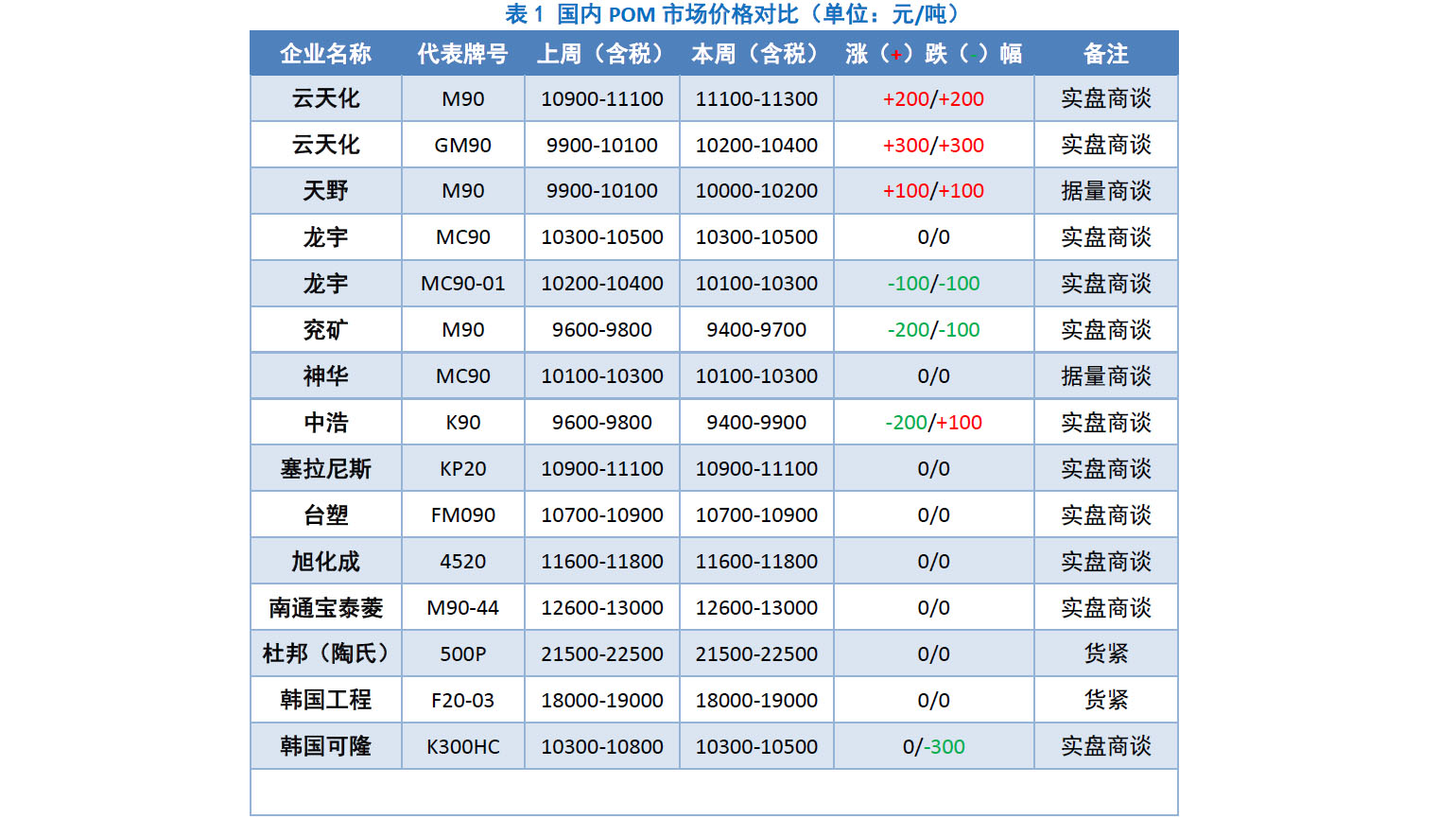
Task: Click the 'FM090' grade cell
Action: (x=463, y=515)
